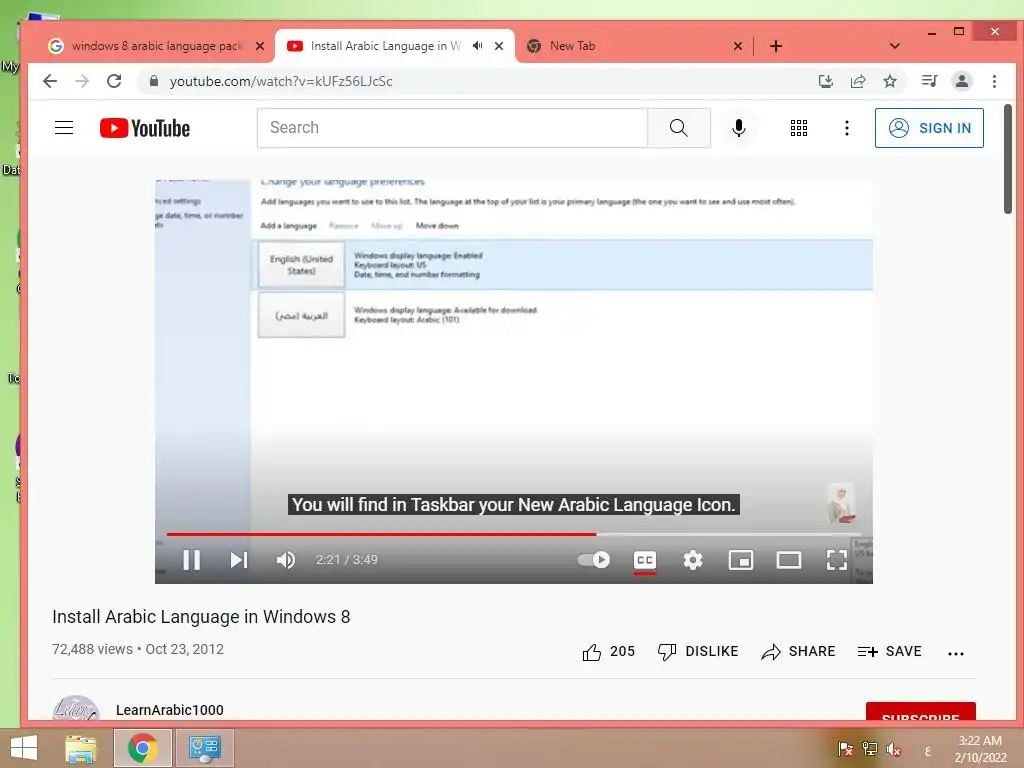Click the muted speaker tray icon
This screenshot has height=768, width=1024.
(x=893, y=749)
